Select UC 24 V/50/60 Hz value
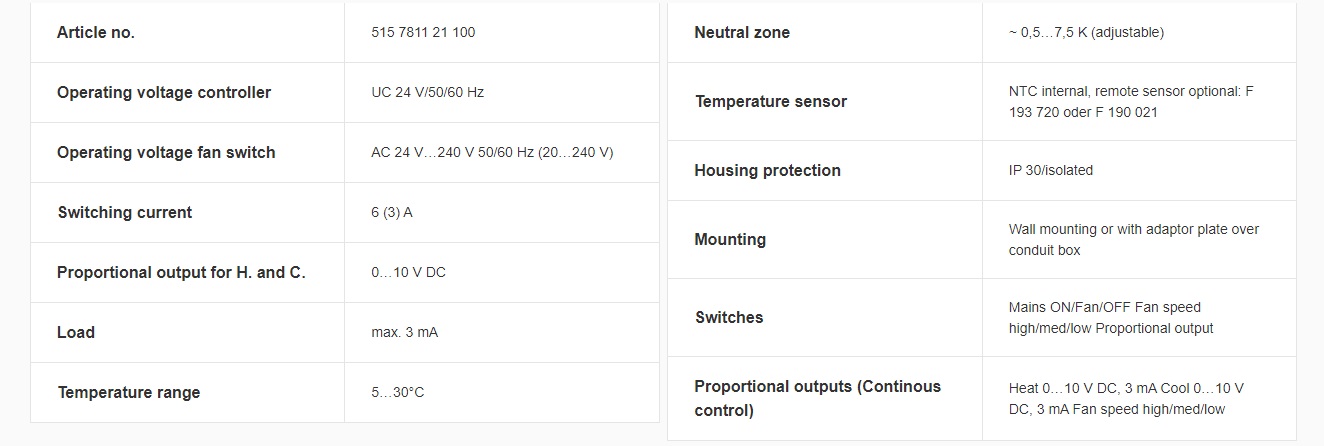 click(427, 92)
